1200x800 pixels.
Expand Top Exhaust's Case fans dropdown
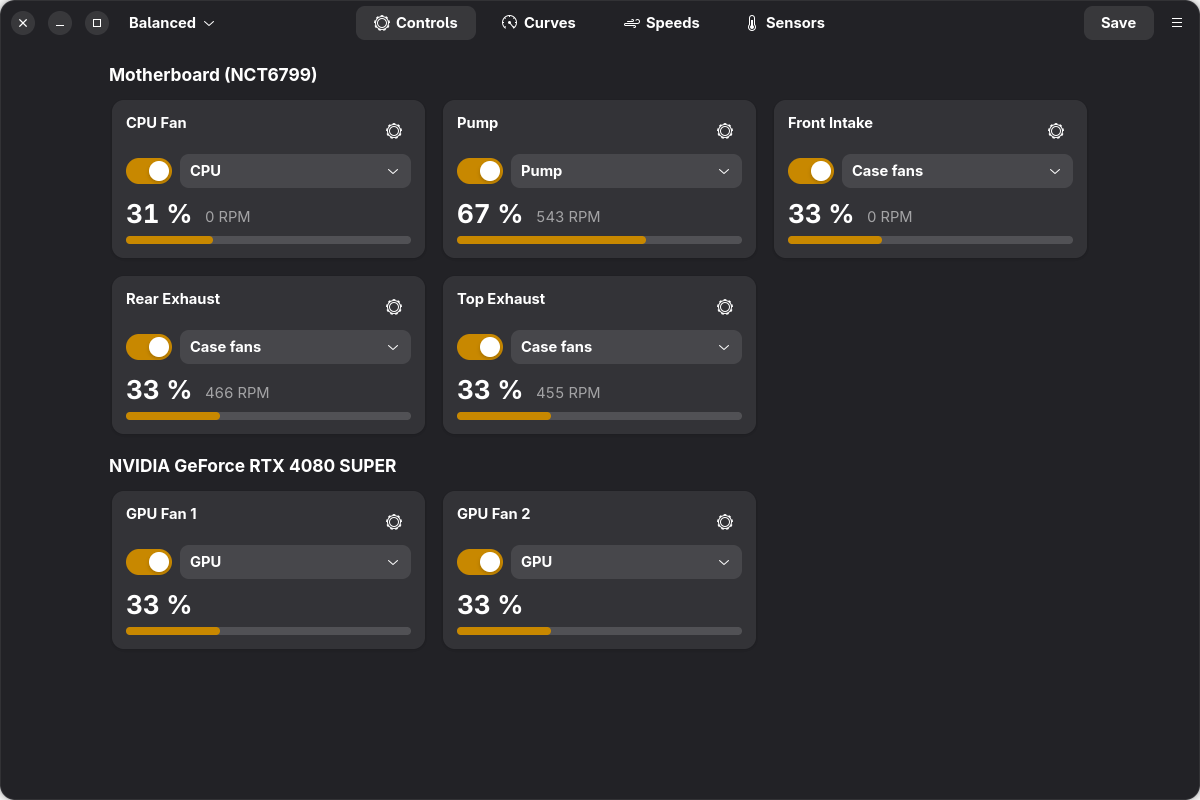coord(626,347)
